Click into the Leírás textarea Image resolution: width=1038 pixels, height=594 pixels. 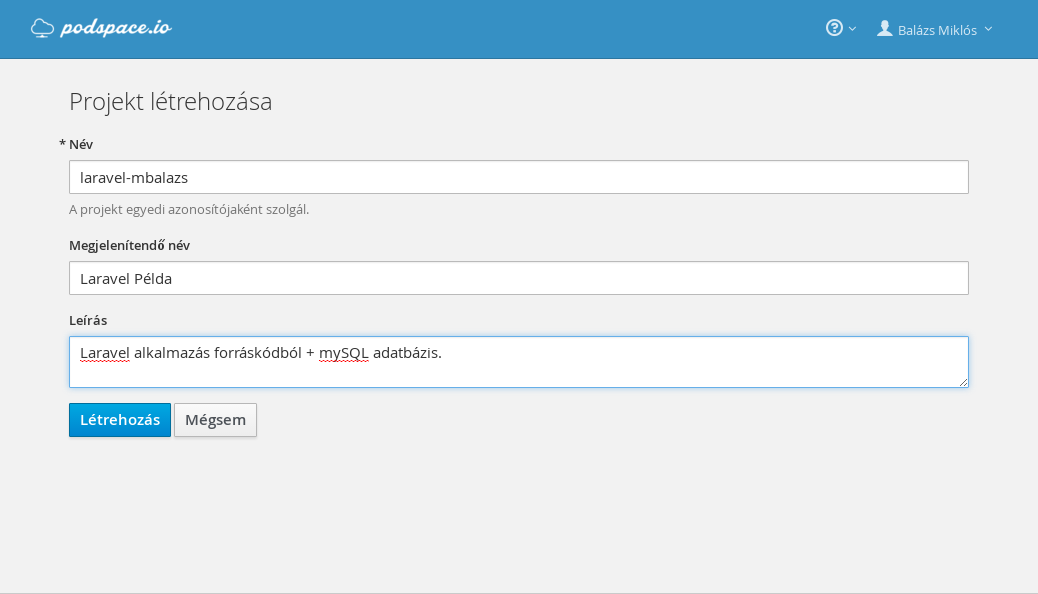click(x=518, y=362)
